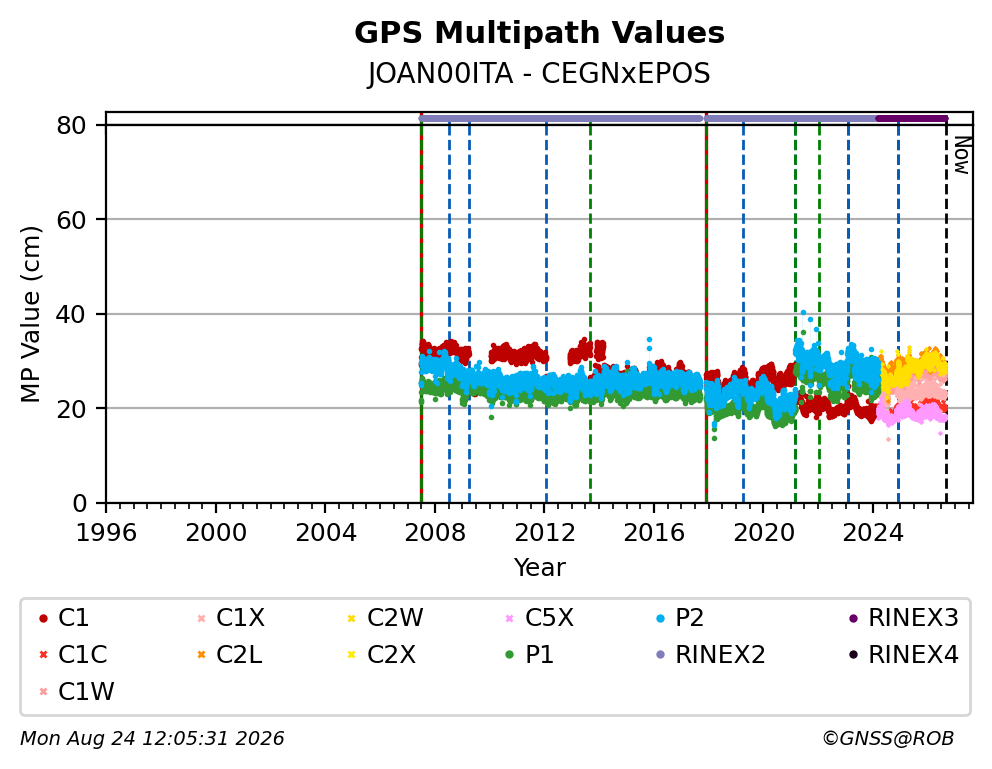Click the C2X legend label
992x769 pixels.
point(392,655)
